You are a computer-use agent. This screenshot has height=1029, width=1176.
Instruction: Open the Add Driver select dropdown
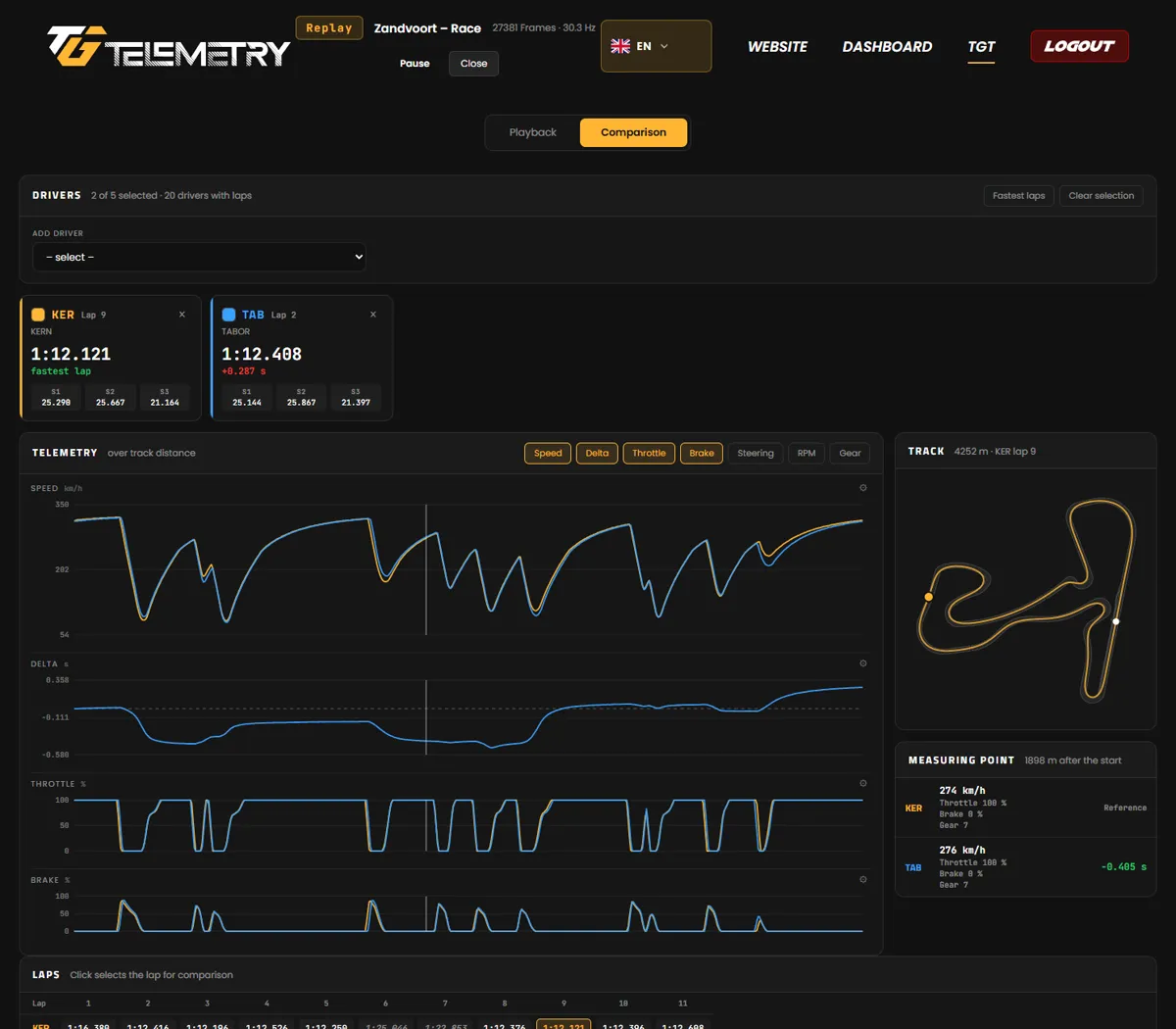coord(199,257)
